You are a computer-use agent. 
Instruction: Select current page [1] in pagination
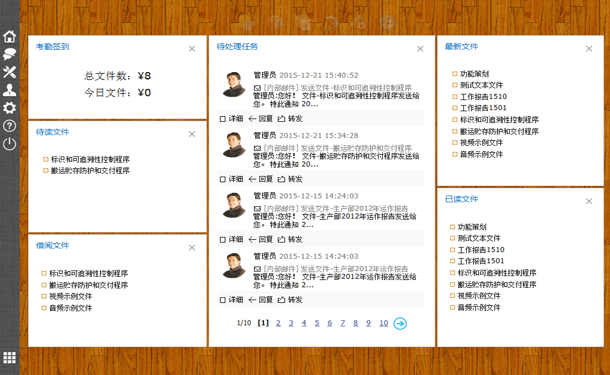coord(263,323)
